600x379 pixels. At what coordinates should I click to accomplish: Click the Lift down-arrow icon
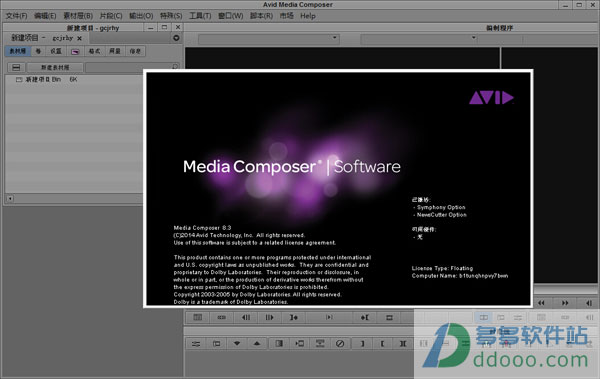coord(237,344)
